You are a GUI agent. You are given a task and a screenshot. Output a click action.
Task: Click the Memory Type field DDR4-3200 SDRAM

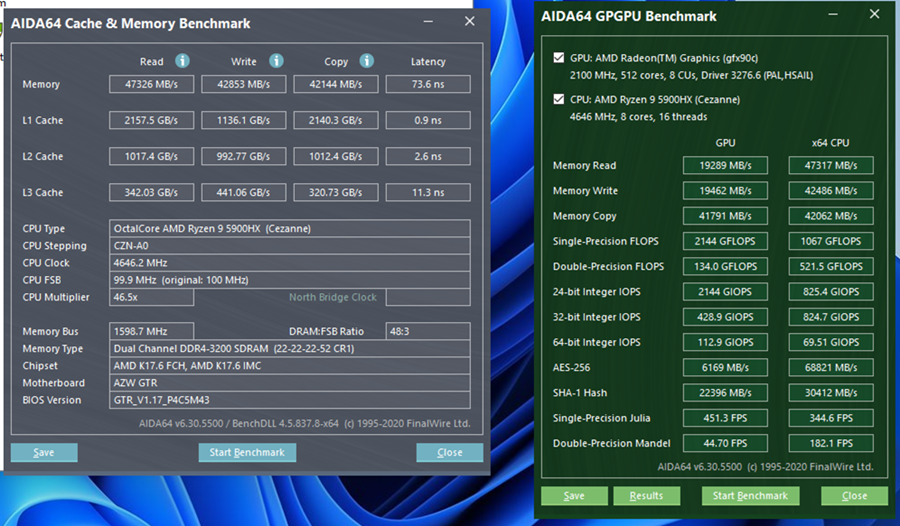coord(290,348)
